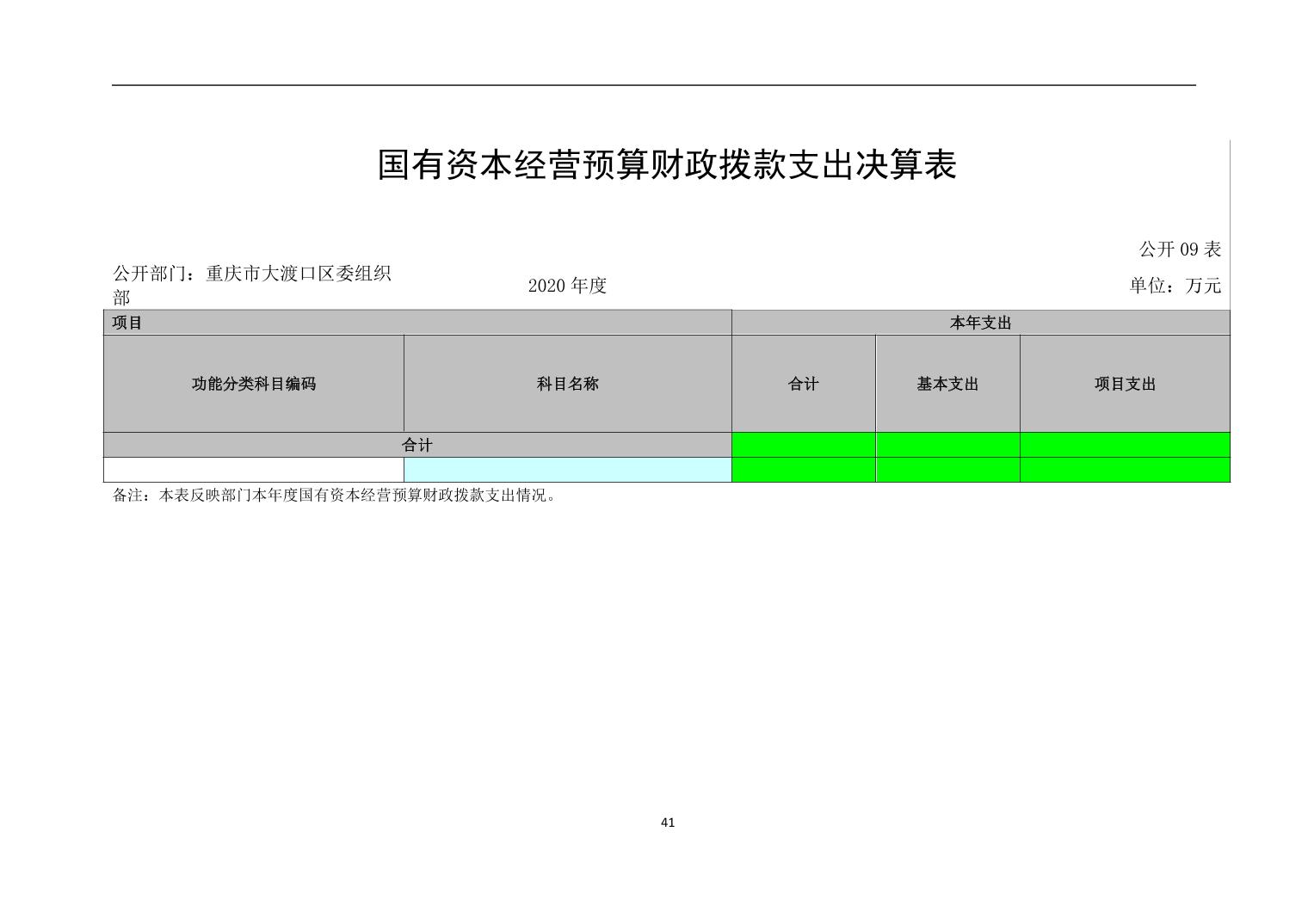Select the 项目 header cell
Image resolution: width=1308 pixels, height=924 pixels.
click(416, 323)
